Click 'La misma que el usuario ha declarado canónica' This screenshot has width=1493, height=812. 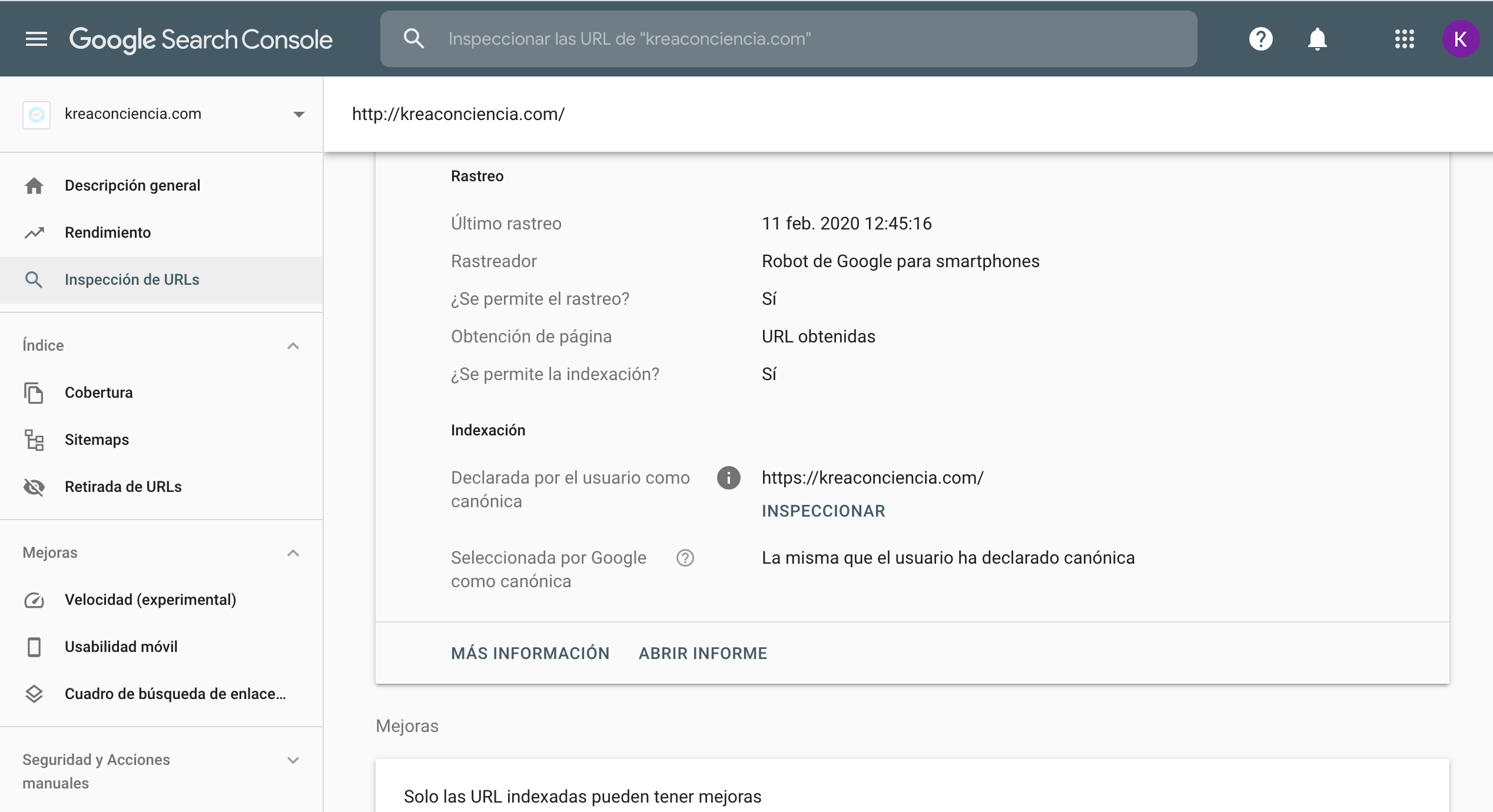948,558
